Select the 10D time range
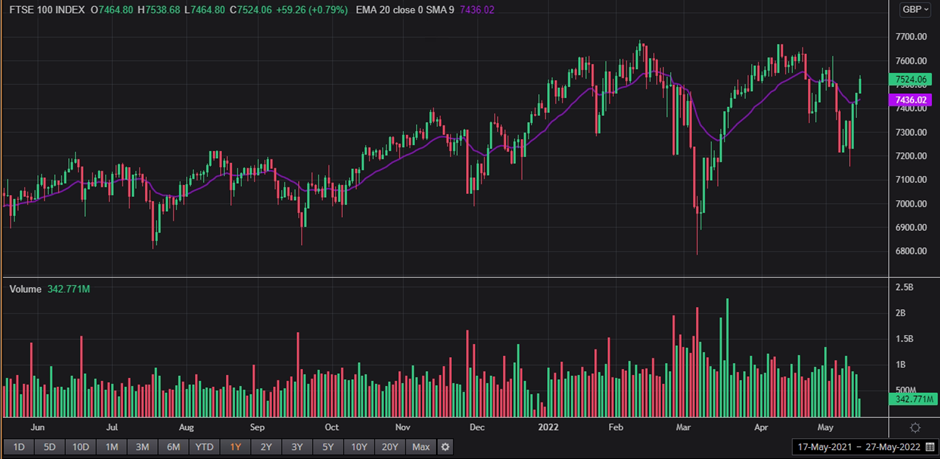 [x=81, y=447]
